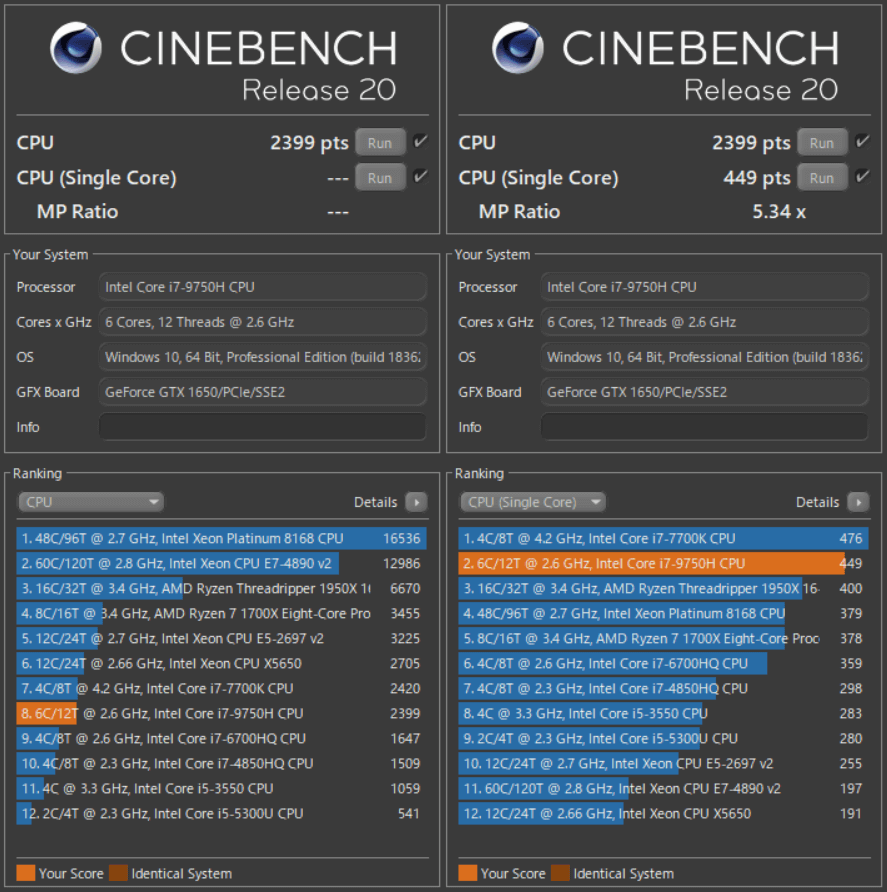Image resolution: width=887 pixels, height=892 pixels.
Task: Run the CPU test in the right window
Action: pyautogui.click(x=822, y=143)
